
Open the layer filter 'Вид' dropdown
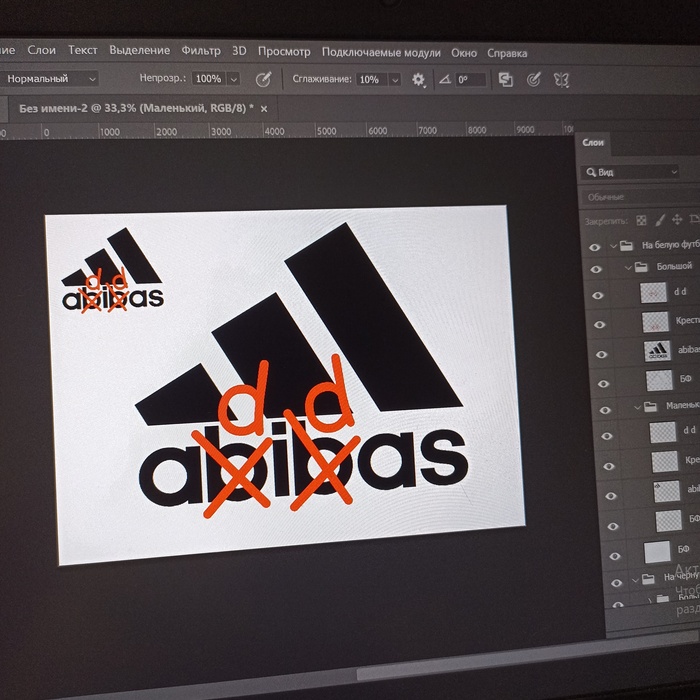tap(632, 172)
